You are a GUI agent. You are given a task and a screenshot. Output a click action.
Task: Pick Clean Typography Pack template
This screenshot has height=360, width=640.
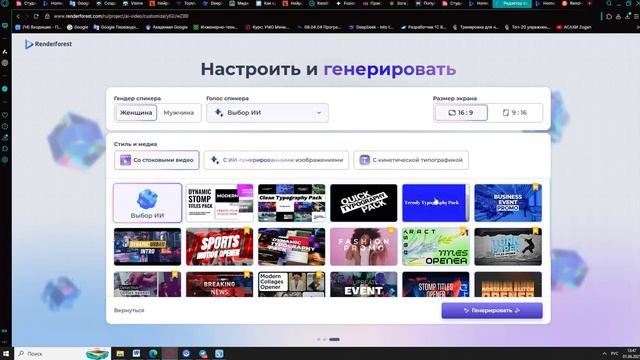point(291,203)
